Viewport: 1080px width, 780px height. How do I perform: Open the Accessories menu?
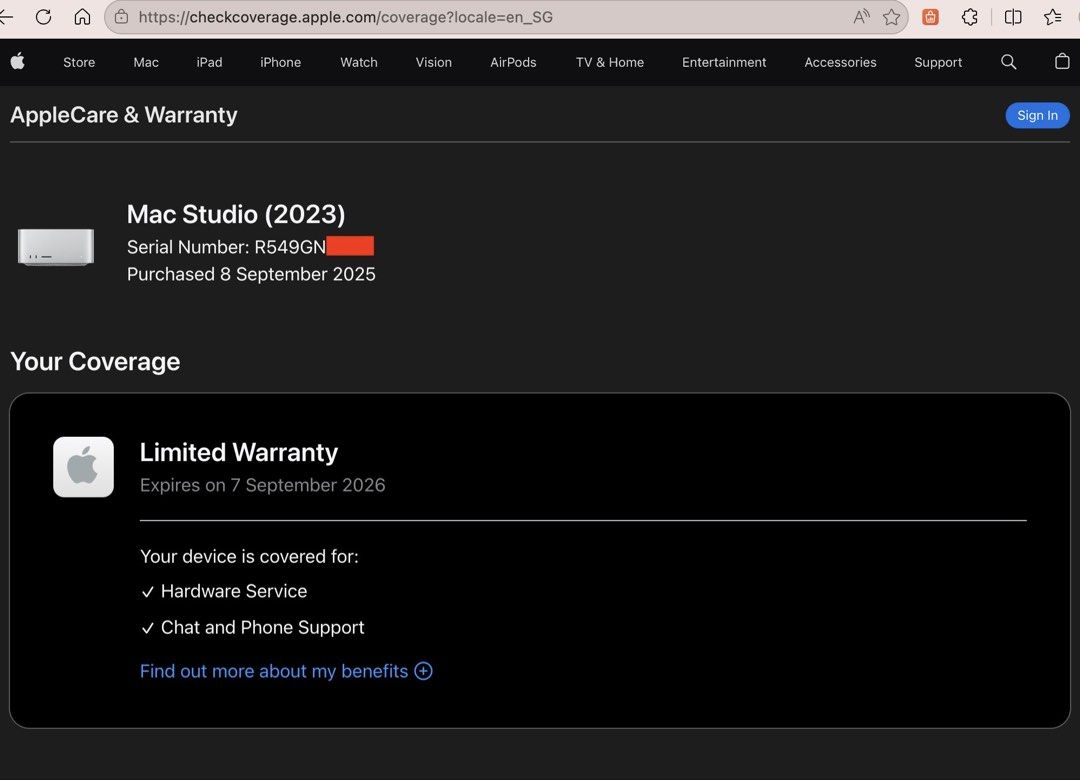pos(840,62)
